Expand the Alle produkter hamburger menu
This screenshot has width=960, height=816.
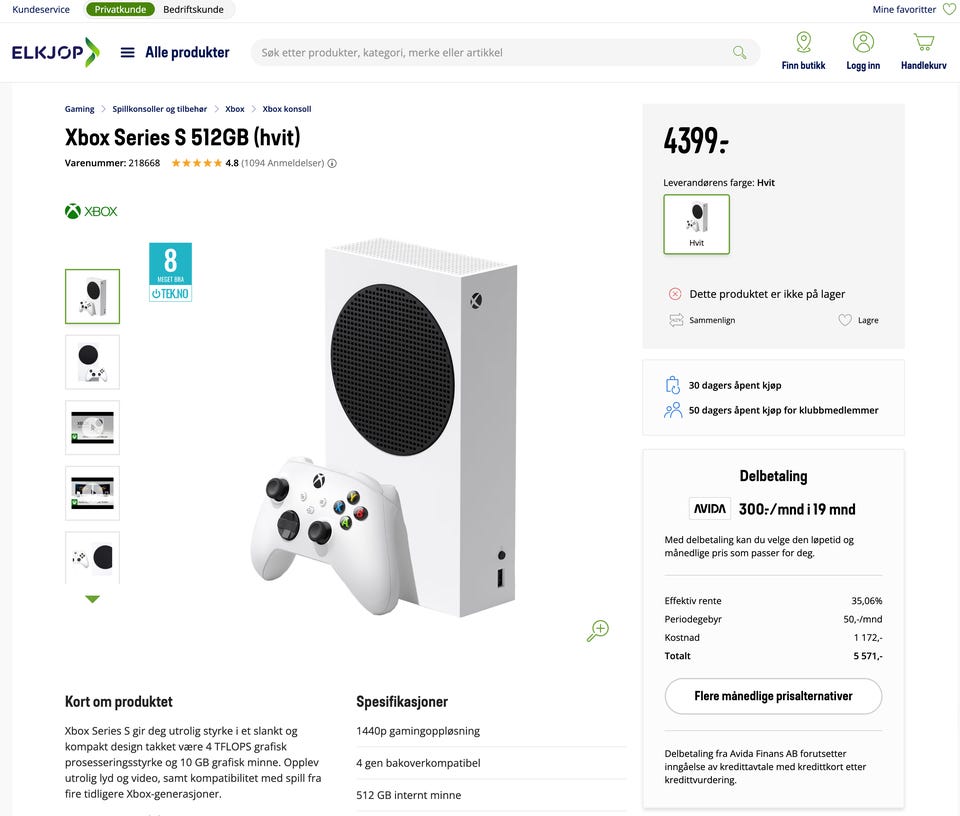click(128, 52)
